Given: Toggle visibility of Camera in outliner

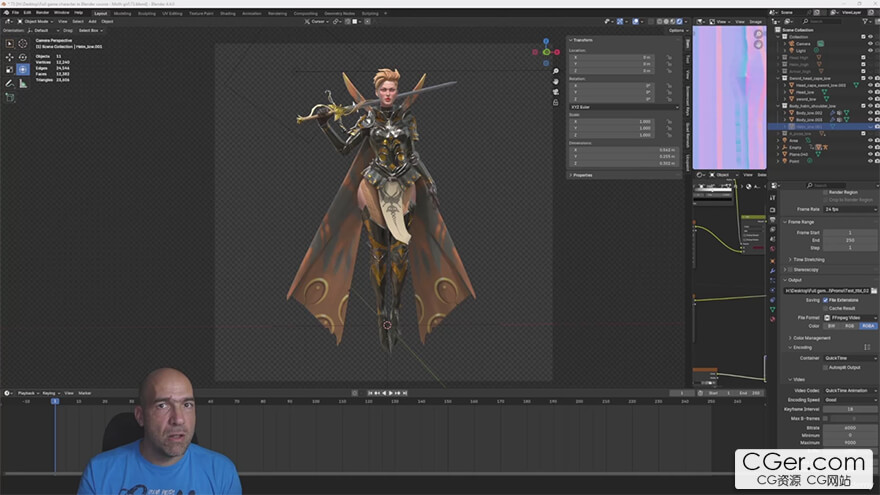Looking at the screenshot, I should 870,43.
